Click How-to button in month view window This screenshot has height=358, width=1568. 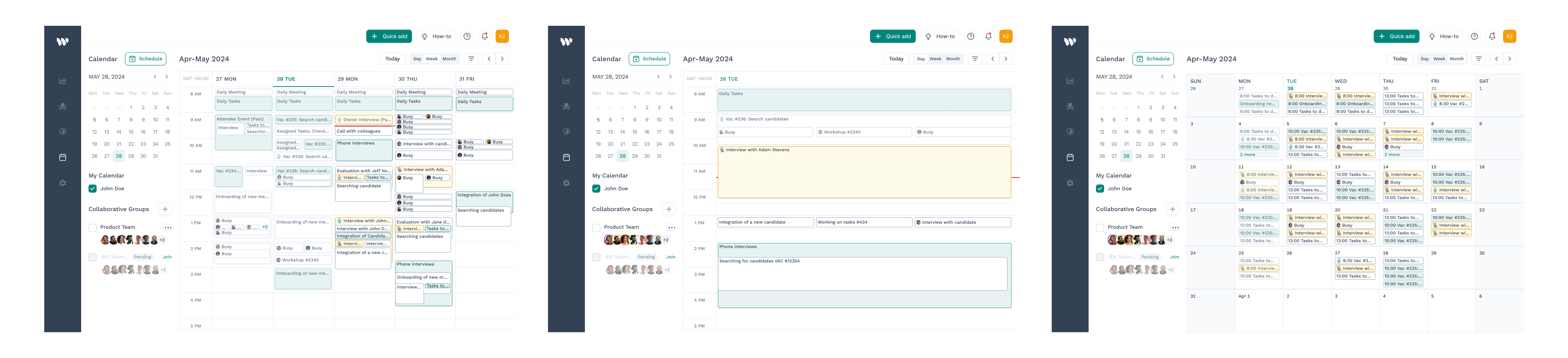[1443, 36]
